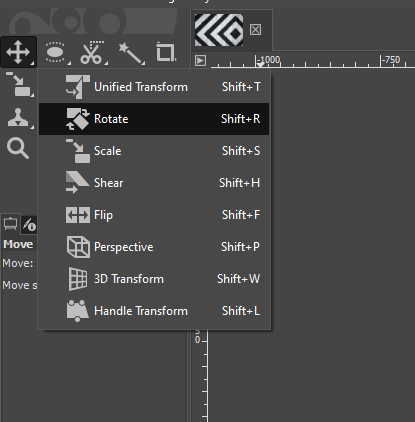
Task: Switch to the zigzag pattern image tab
Action: click(219, 30)
